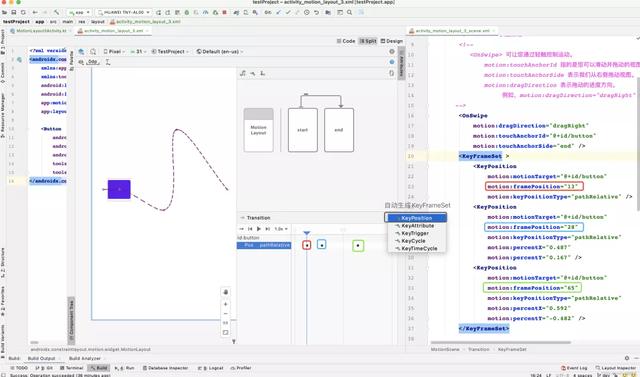Open the Default (en-us) locale dropdown

click(x=220, y=51)
